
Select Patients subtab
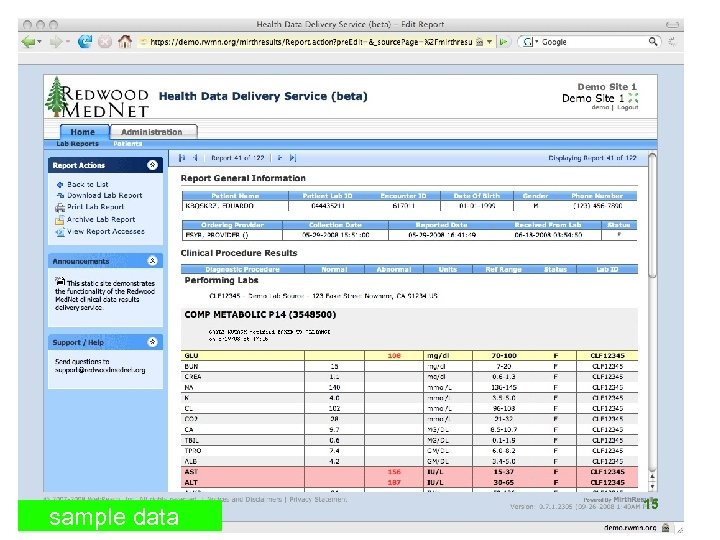coord(128,144)
